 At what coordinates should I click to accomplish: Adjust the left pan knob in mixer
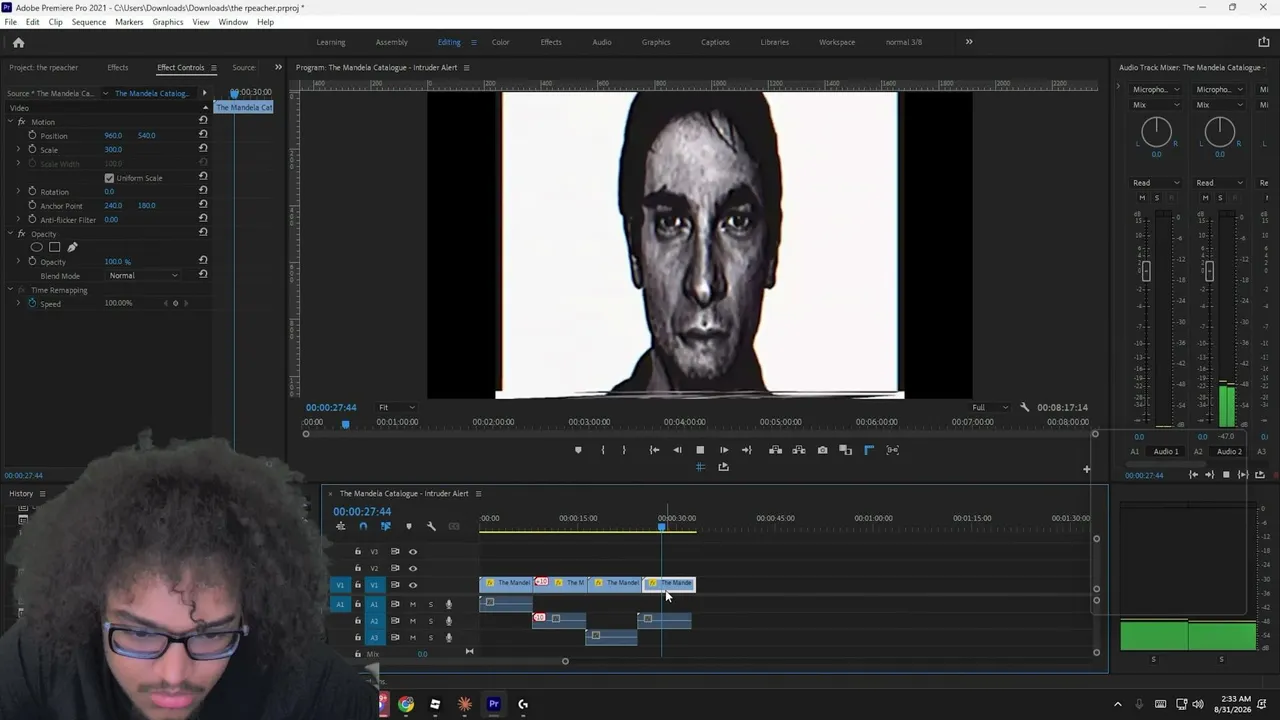point(1156,131)
